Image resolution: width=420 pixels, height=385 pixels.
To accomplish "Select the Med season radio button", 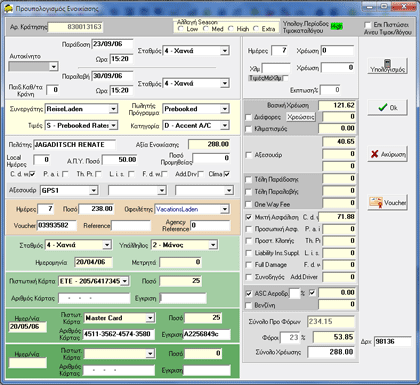I will click(x=206, y=29).
